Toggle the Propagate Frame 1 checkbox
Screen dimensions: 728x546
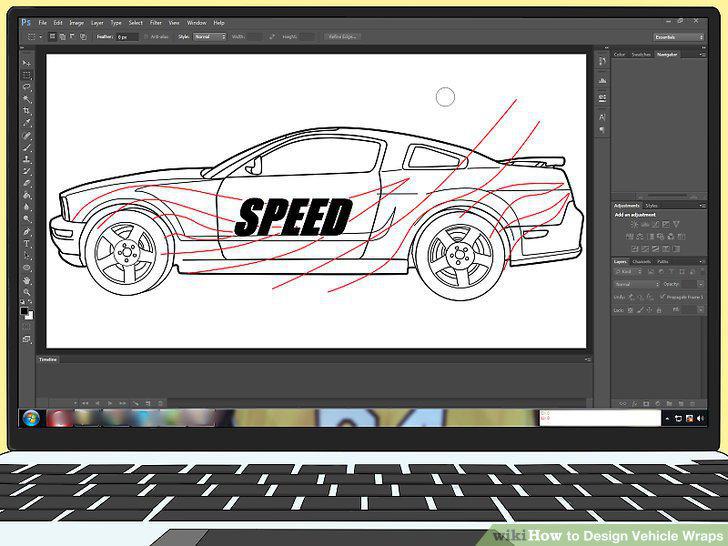pyautogui.click(x=663, y=296)
